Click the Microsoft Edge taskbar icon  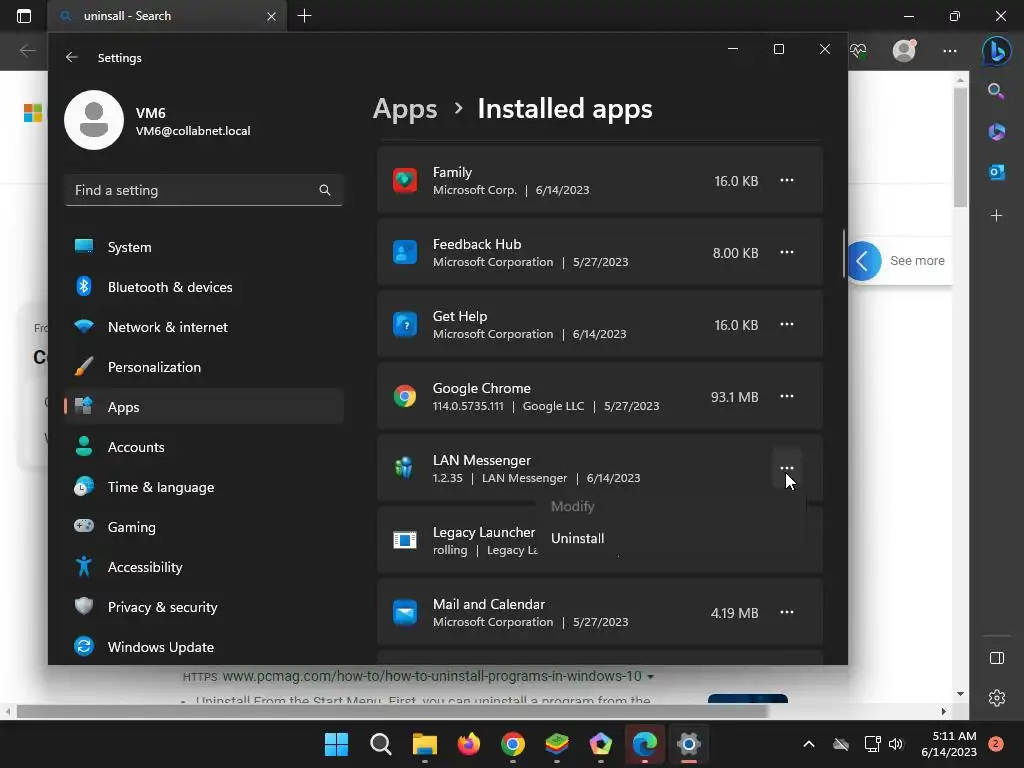pyautogui.click(x=645, y=744)
